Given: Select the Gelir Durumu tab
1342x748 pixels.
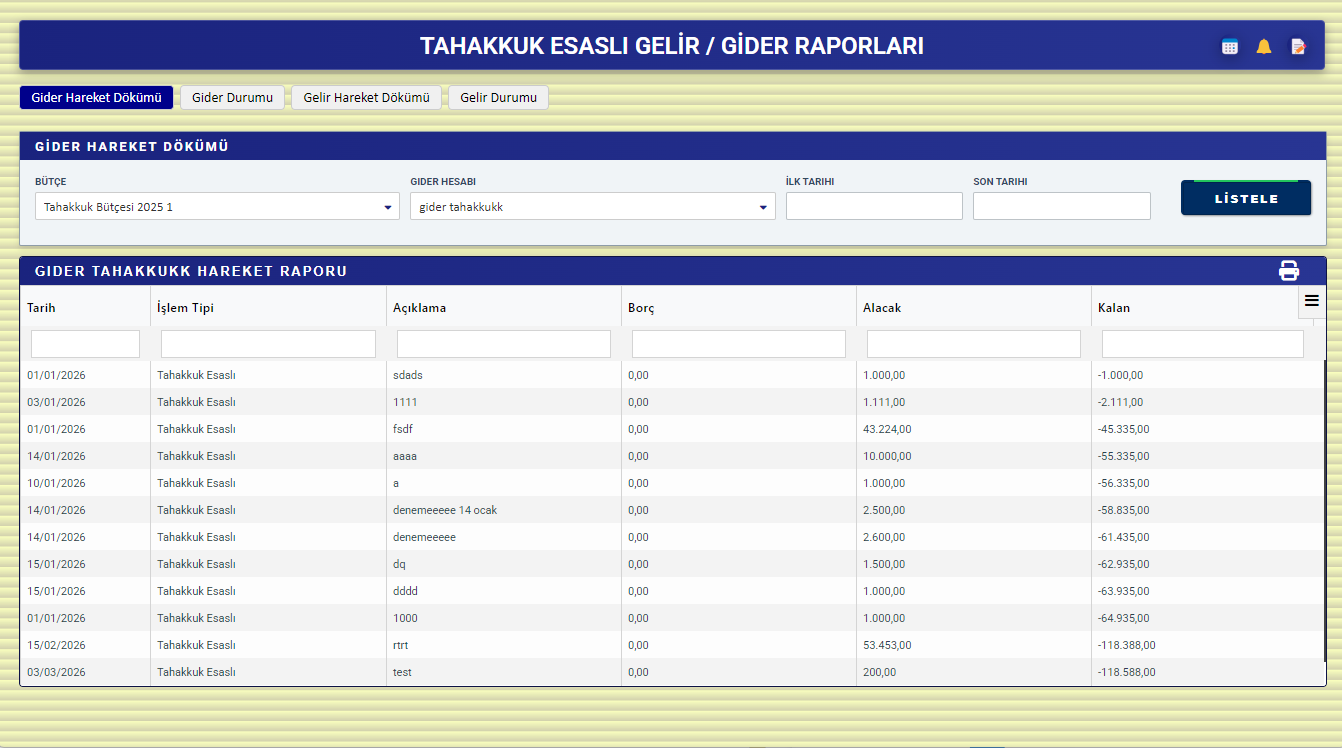Looking at the screenshot, I should click(x=498, y=97).
